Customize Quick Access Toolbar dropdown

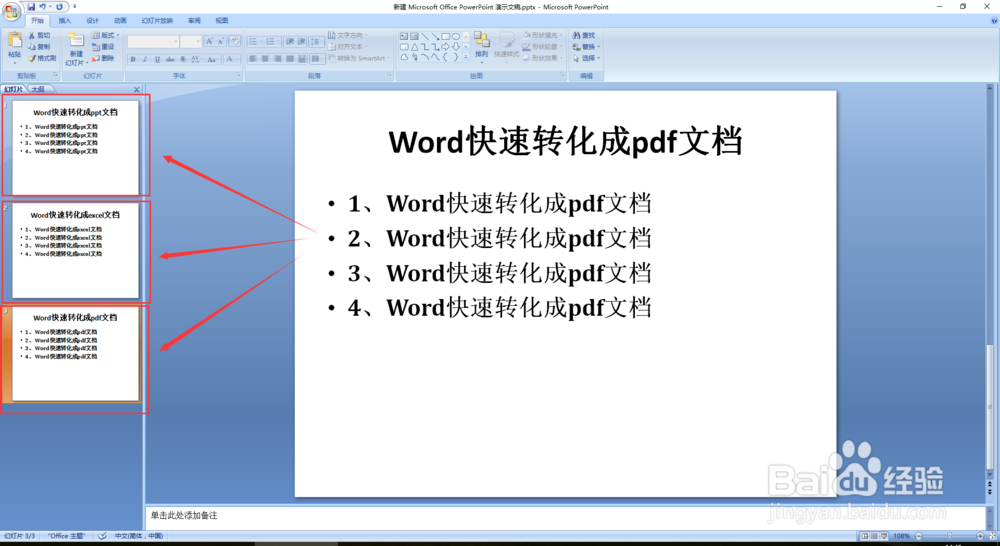tap(75, 6)
